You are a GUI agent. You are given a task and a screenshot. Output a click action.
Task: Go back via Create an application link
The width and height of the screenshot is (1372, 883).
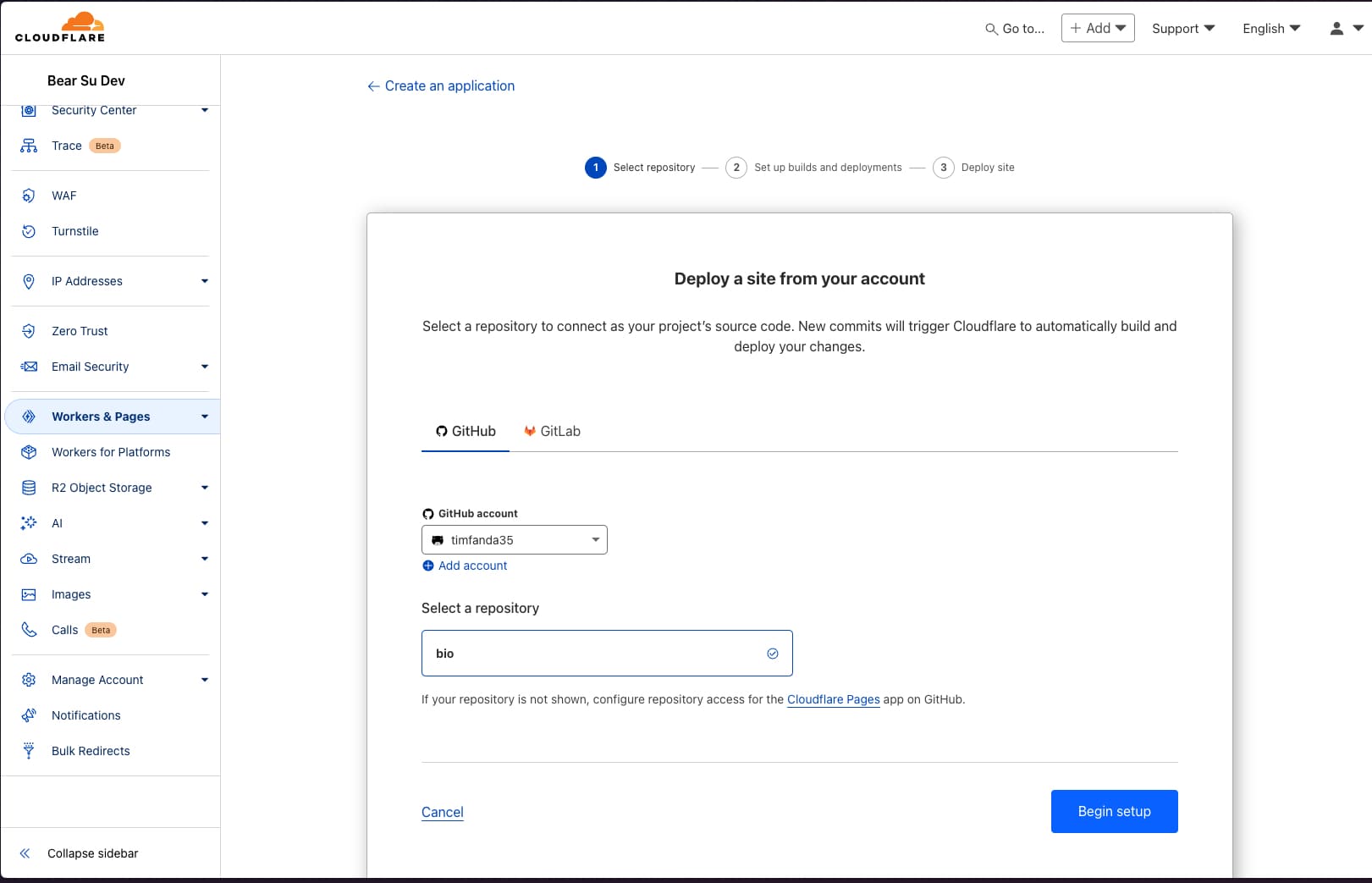coord(449,86)
